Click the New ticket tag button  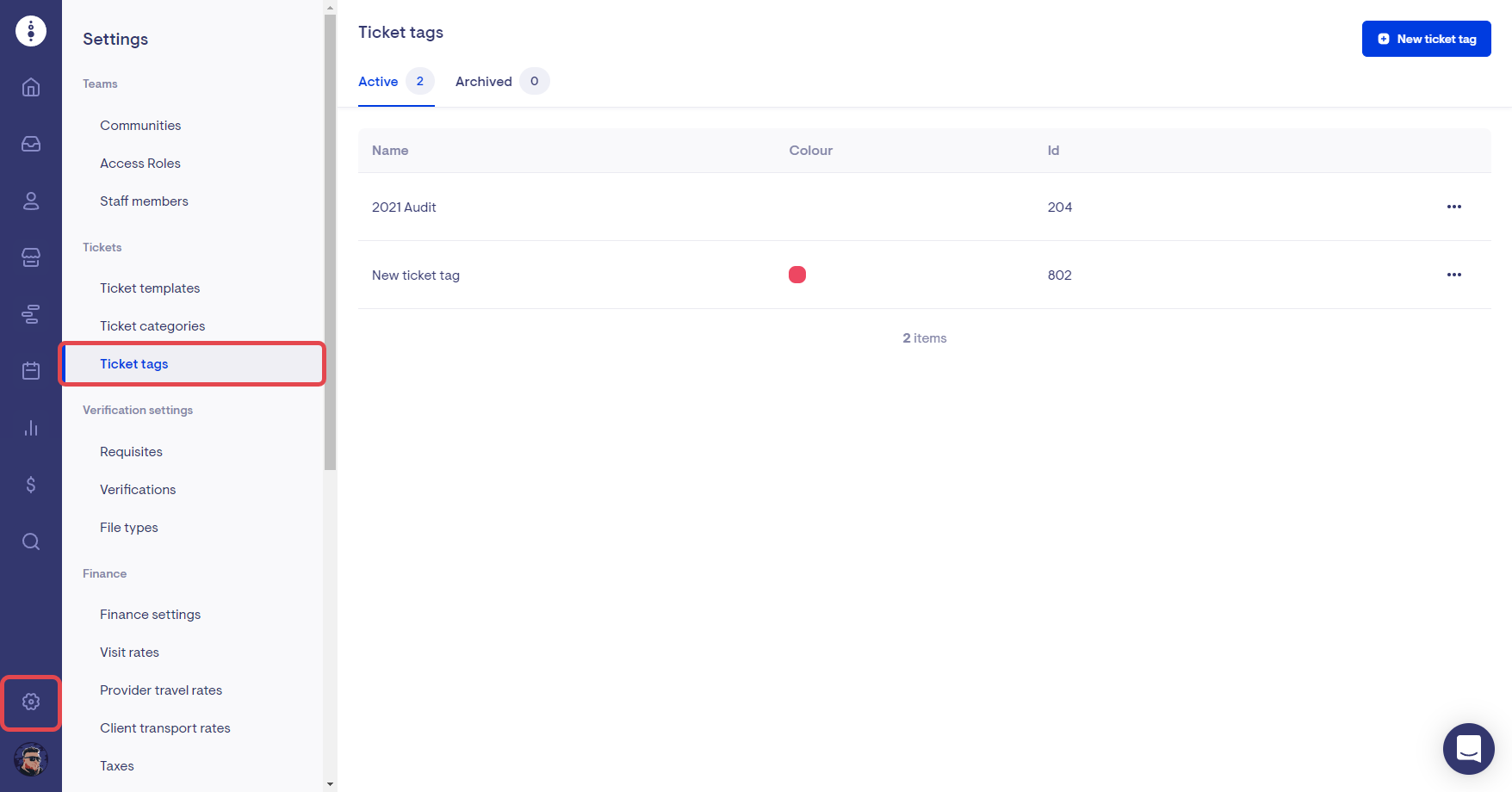[x=1426, y=39]
